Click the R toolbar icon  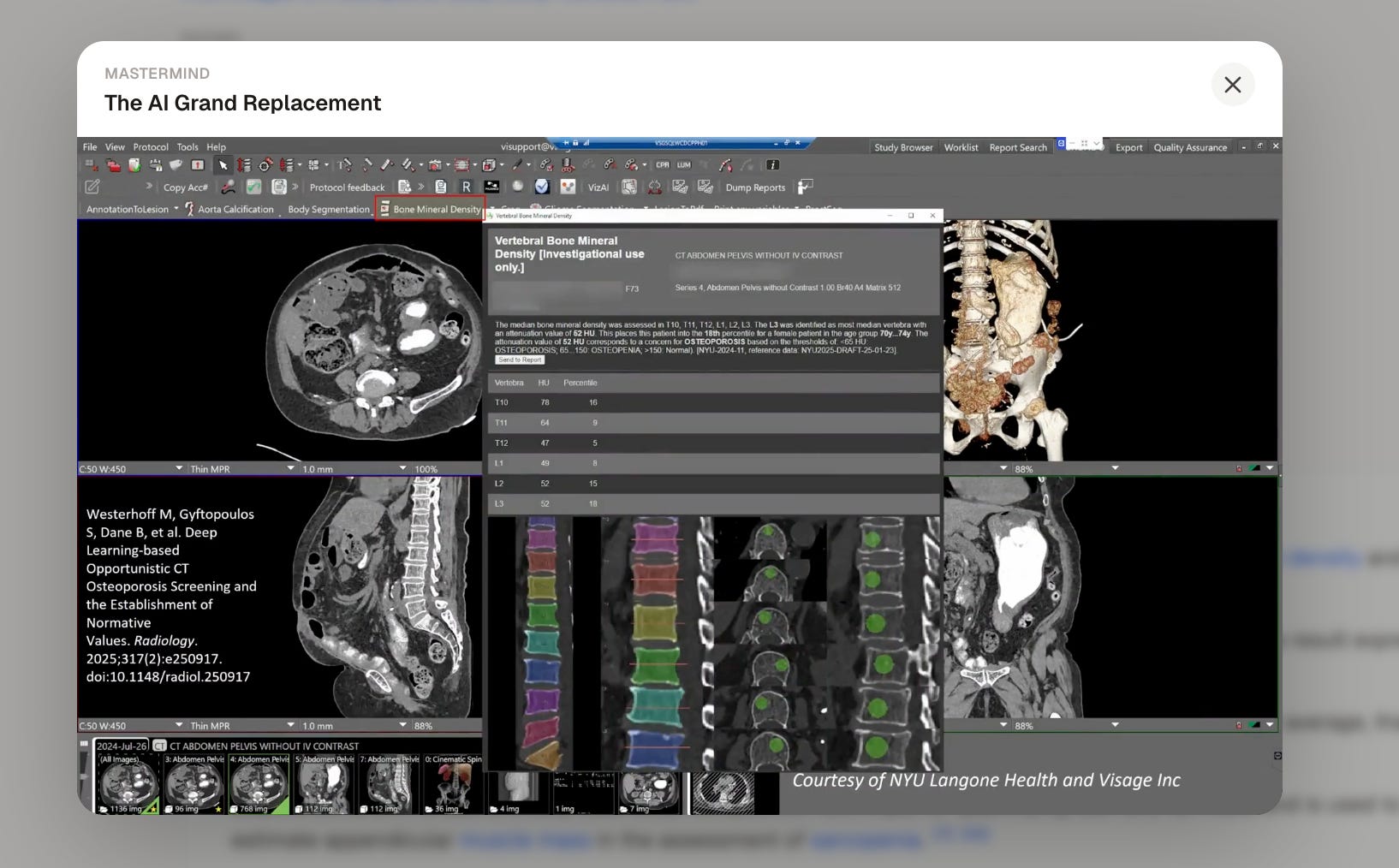point(466,187)
